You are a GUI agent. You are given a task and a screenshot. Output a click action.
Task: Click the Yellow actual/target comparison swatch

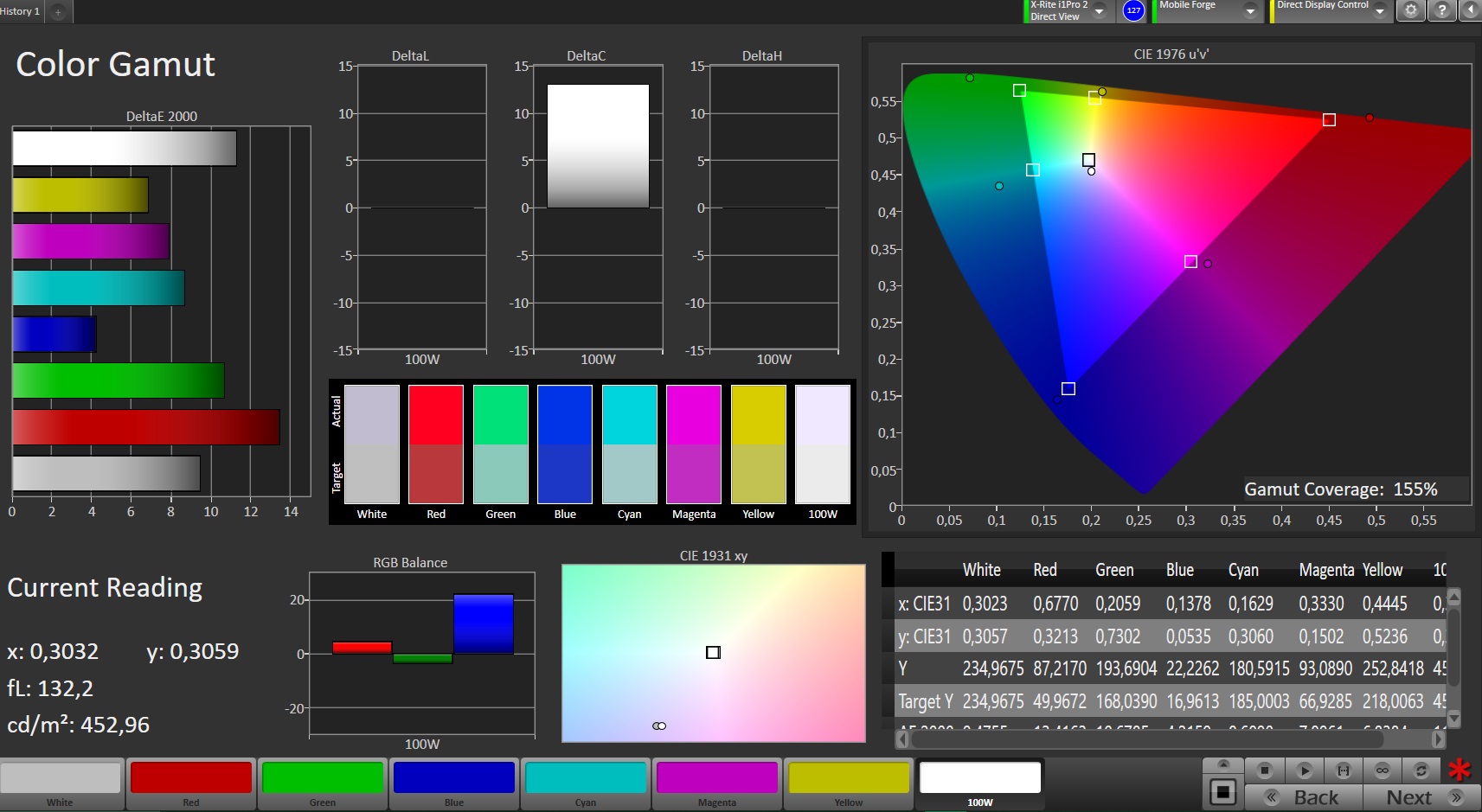[759, 444]
